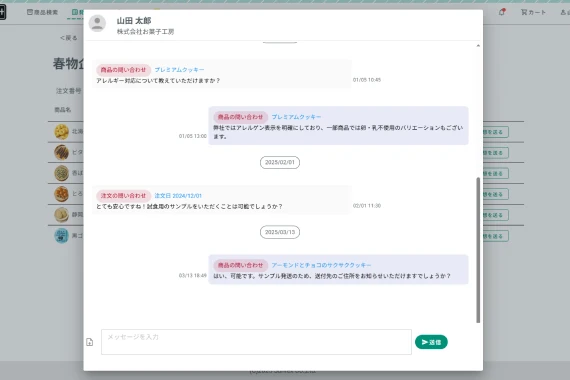Open アーモンドとチョコのサクサククッキー product link
This screenshot has width=570, height=380.
click(x=321, y=265)
